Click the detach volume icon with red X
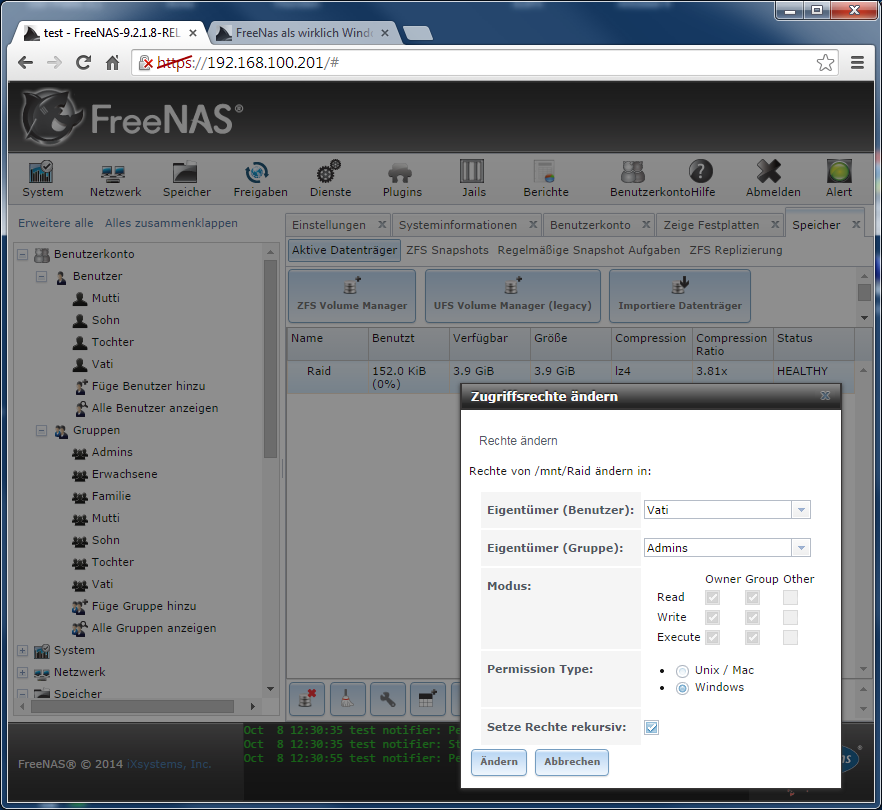The height and width of the screenshot is (810, 882). [307, 699]
